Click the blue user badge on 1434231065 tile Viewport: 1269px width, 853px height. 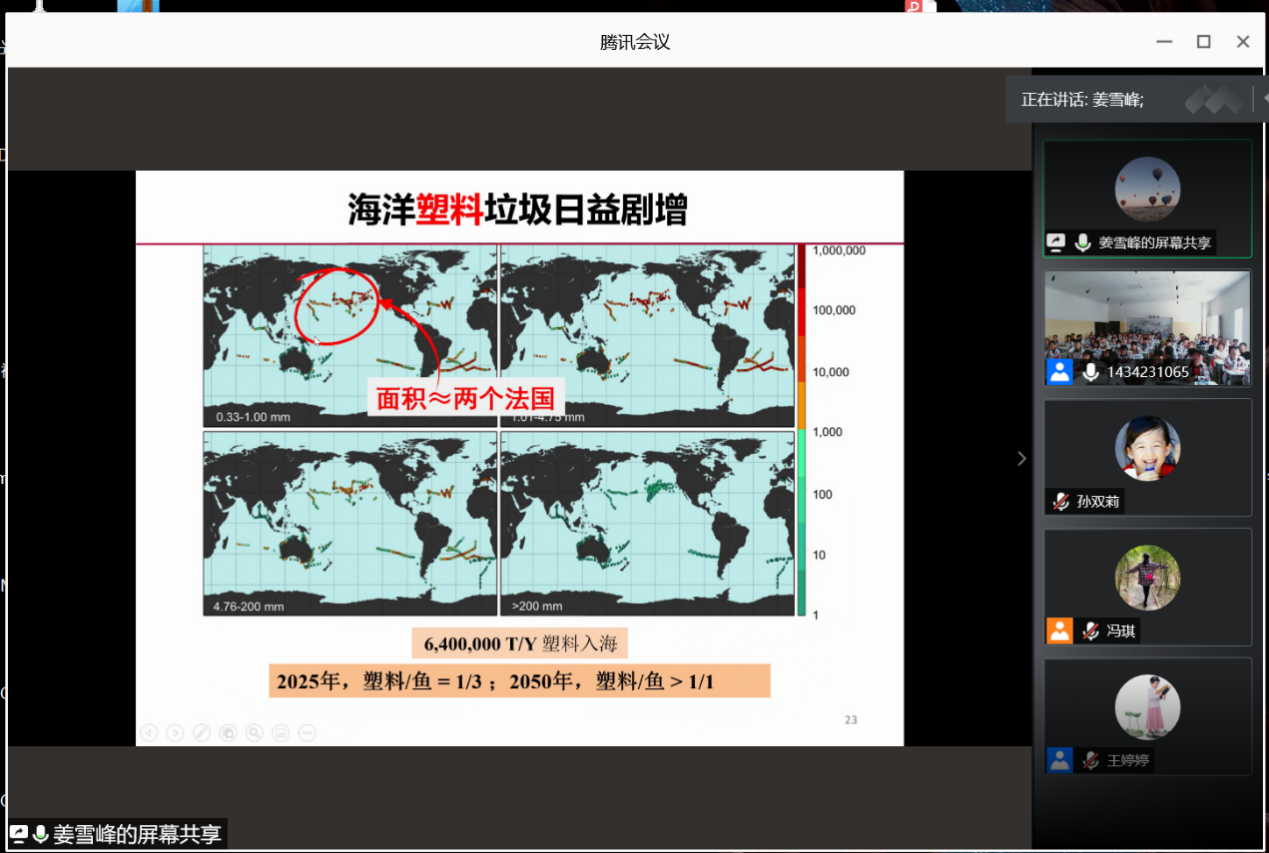1060,372
